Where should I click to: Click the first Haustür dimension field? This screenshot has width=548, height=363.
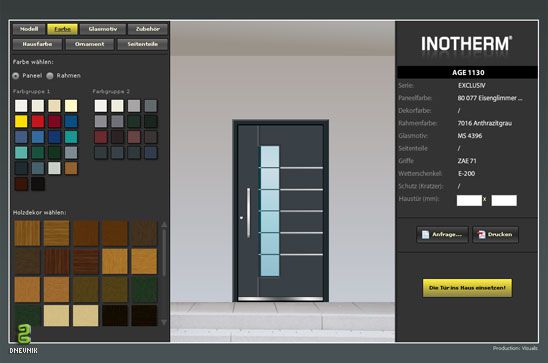469,201
